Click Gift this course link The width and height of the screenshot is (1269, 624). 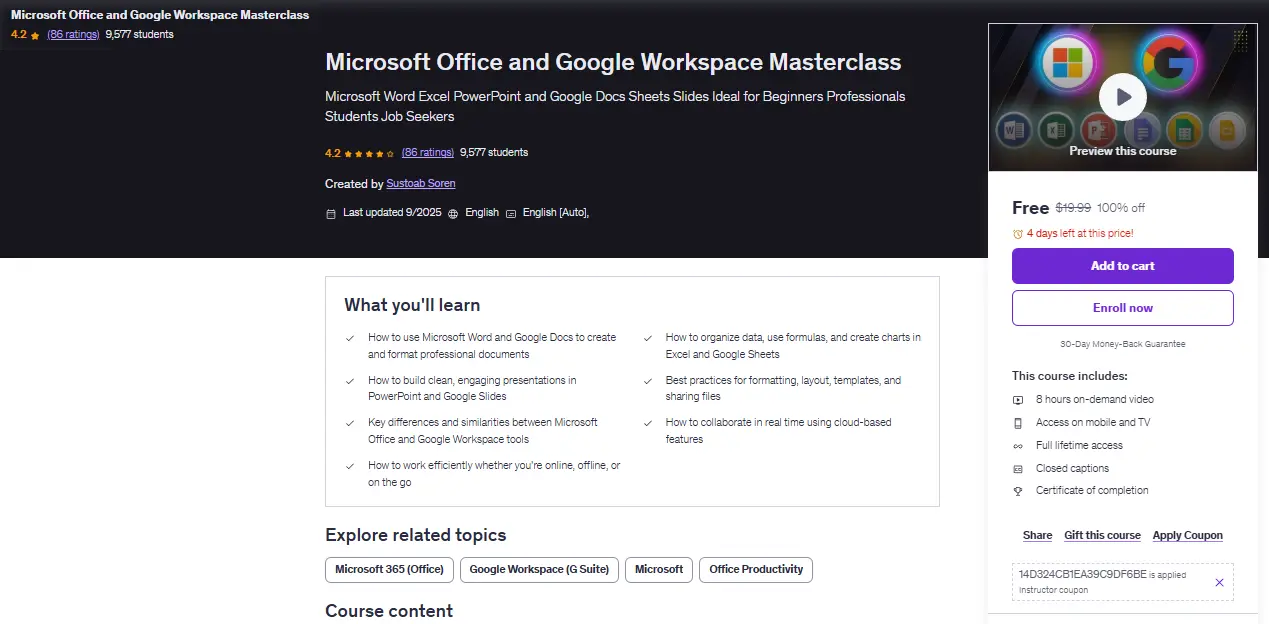click(x=1102, y=535)
